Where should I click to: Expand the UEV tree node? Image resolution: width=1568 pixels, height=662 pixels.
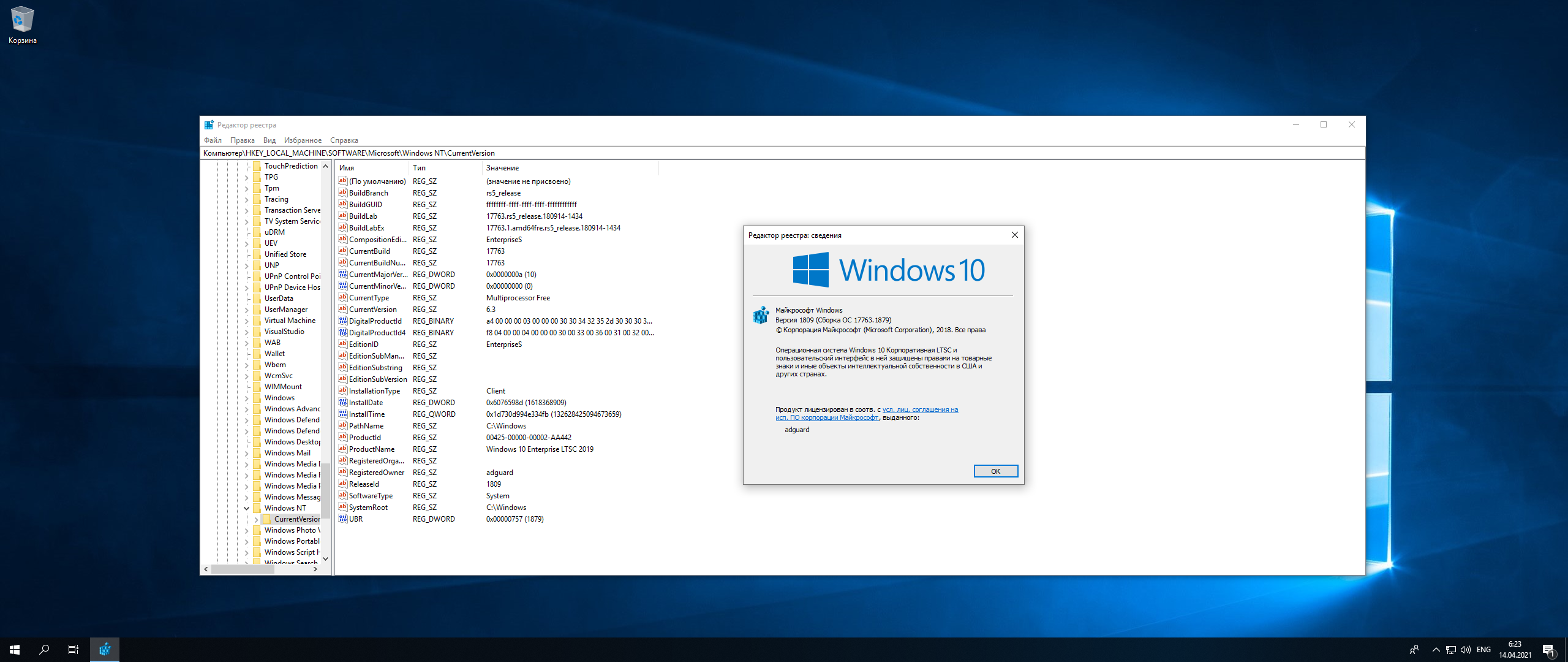pyautogui.click(x=247, y=243)
